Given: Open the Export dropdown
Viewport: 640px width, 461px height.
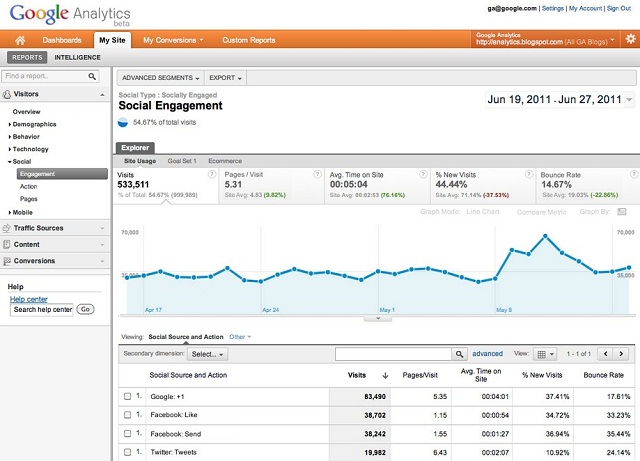Looking at the screenshot, I should click(x=225, y=78).
